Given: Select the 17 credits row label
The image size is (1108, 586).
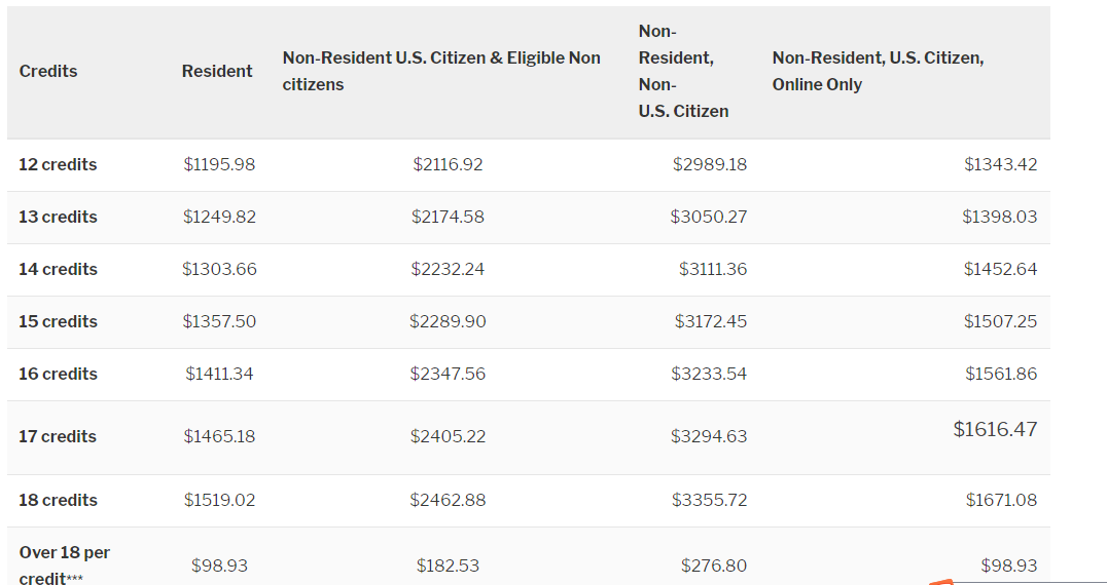Looking at the screenshot, I should (58, 436).
